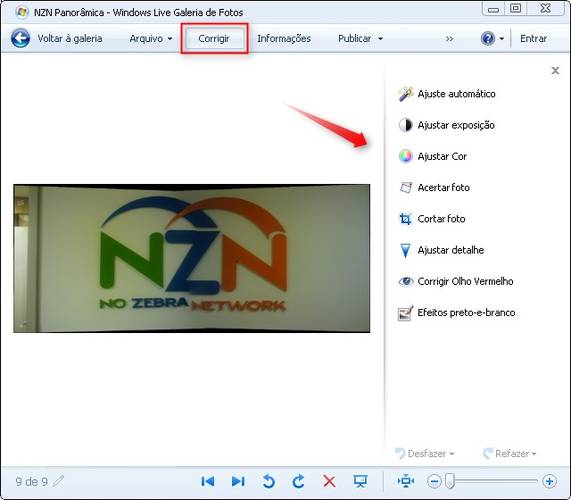
Task: Open the Informações pane
Action: (284, 38)
